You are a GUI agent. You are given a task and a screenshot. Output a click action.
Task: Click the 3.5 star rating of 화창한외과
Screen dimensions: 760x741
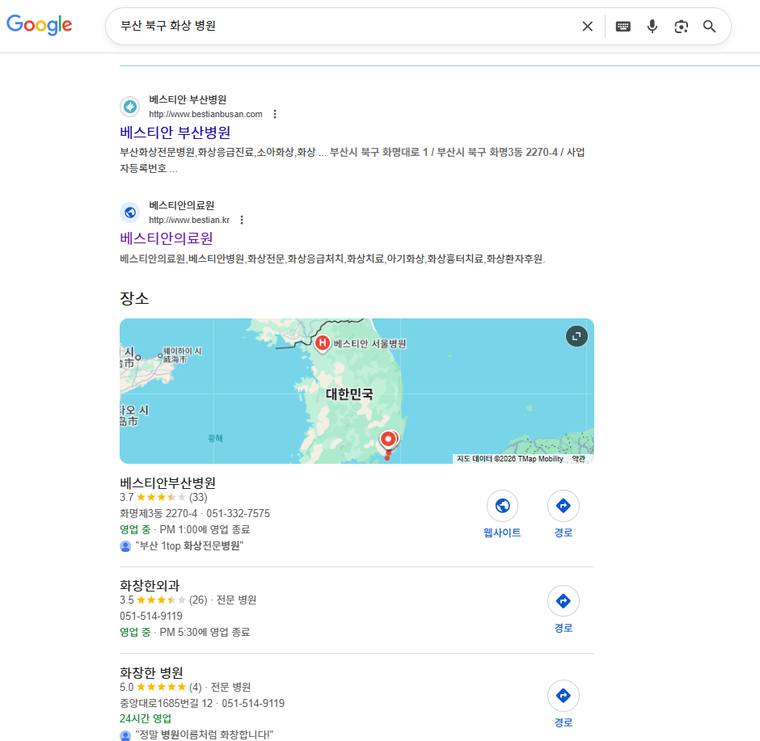tap(163, 600)
